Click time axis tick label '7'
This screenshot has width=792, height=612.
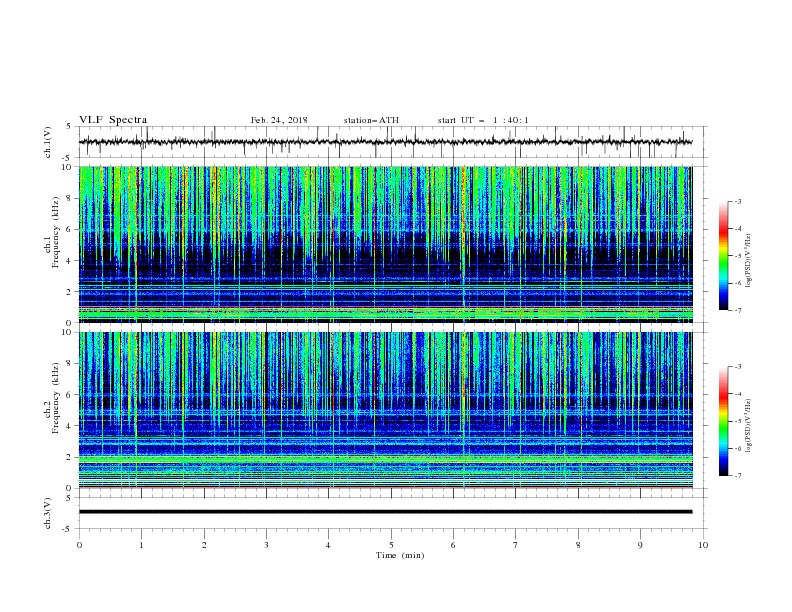[516, 545]
